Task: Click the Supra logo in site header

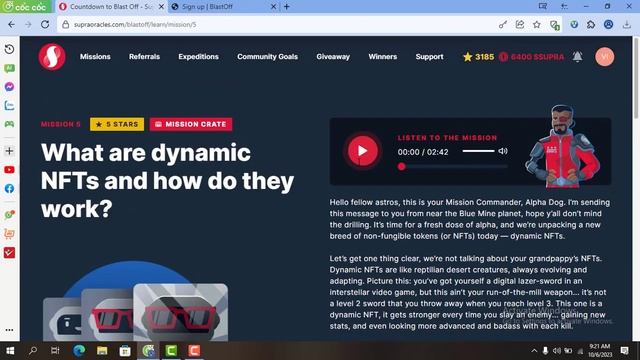Action: (52, 57)
